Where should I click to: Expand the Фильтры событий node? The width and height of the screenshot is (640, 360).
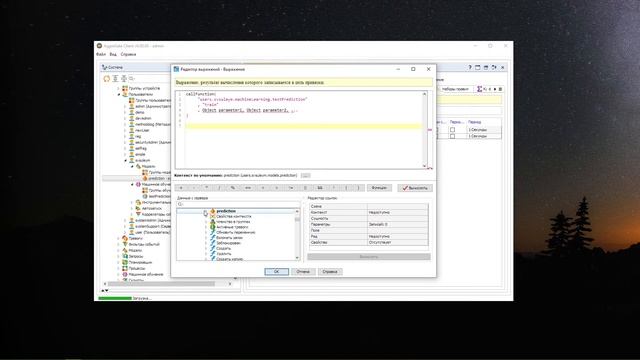coord(119,244)
